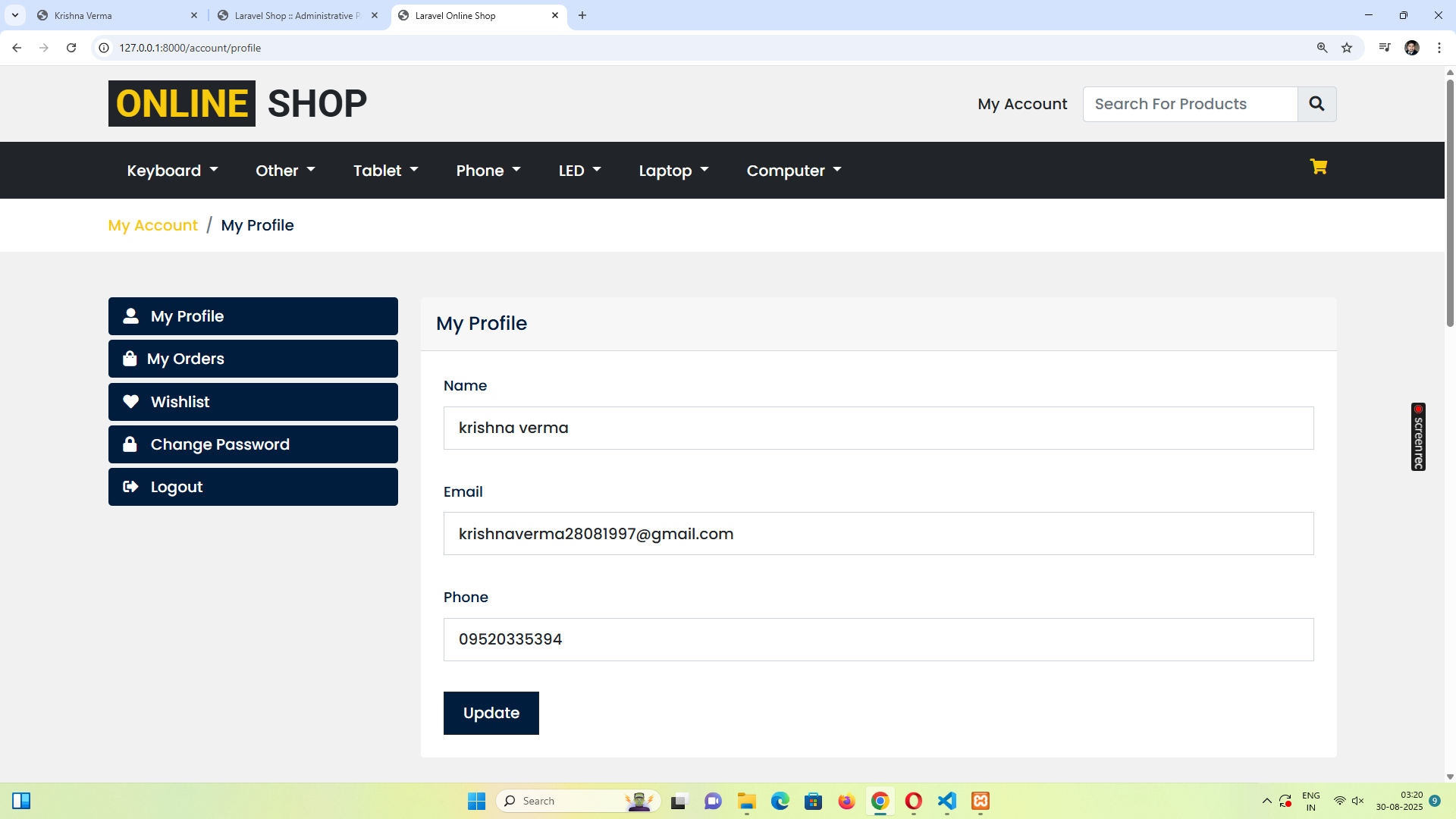Click the Email input field
Image resolution: width=1456 pixels, height=819 pixels.
878,534
